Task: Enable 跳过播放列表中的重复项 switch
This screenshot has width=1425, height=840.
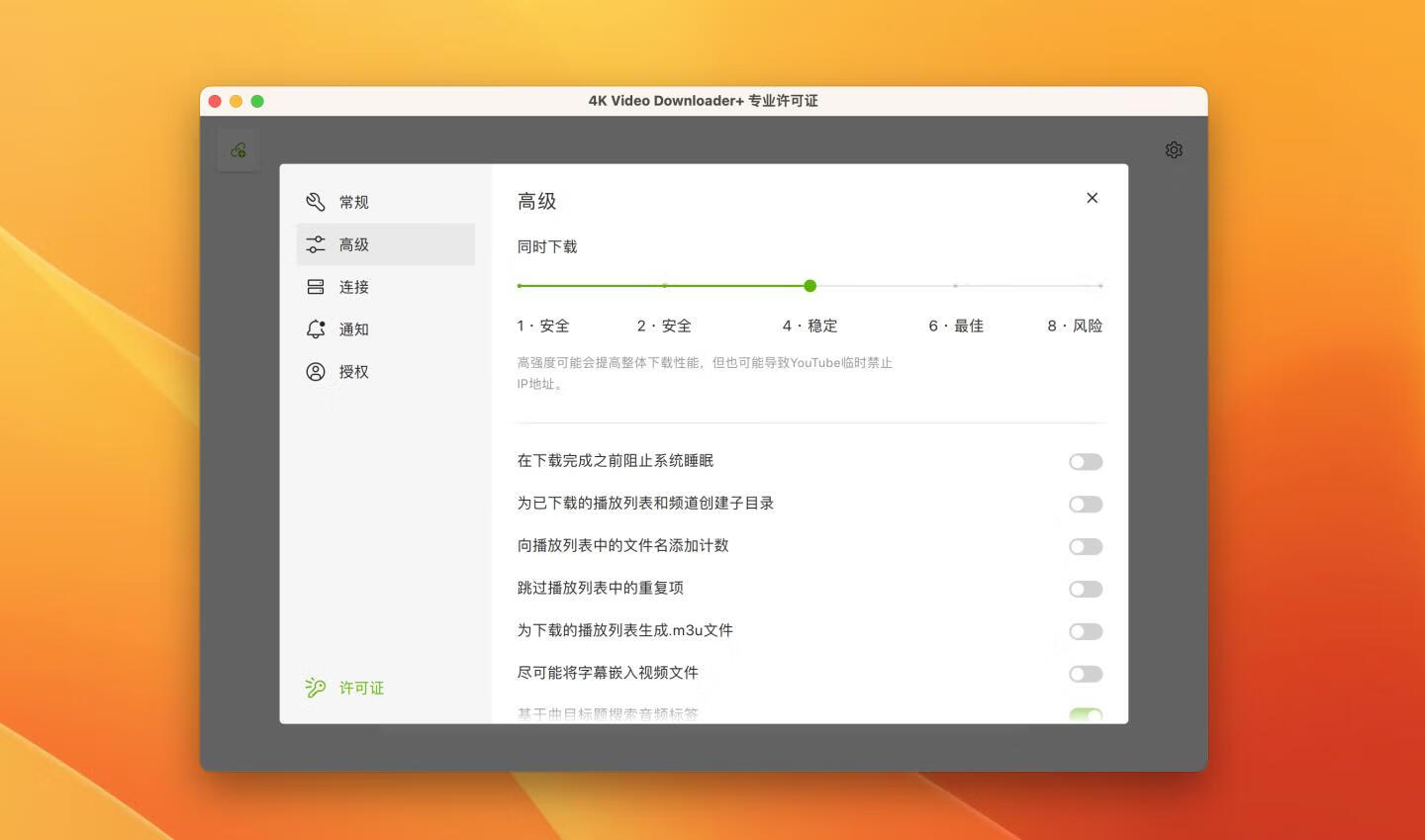Action: click(x=1085, y=590)
